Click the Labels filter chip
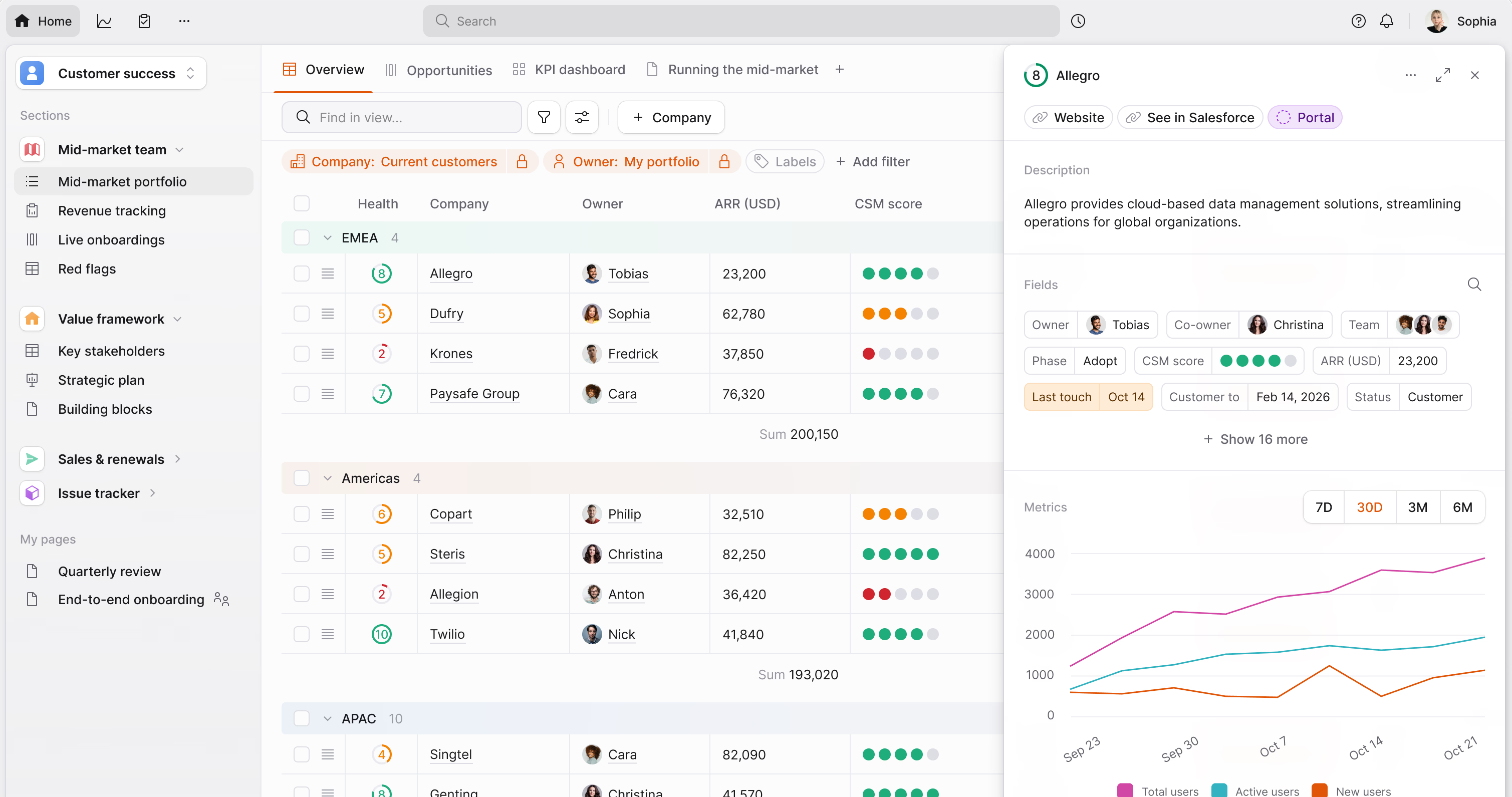 coord(784,161)
